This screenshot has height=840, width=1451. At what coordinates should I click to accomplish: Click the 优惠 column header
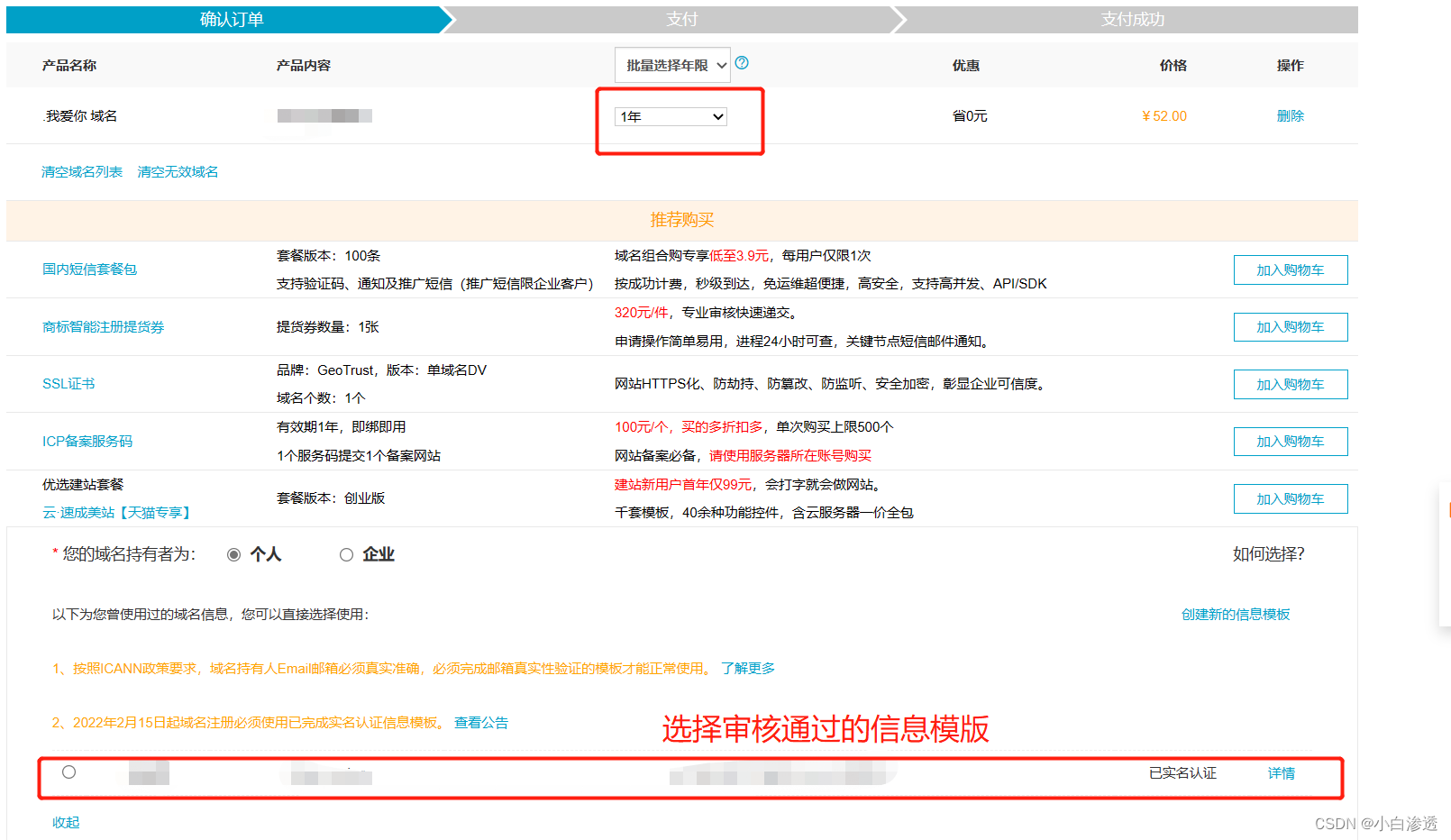[x=966, y=65]
